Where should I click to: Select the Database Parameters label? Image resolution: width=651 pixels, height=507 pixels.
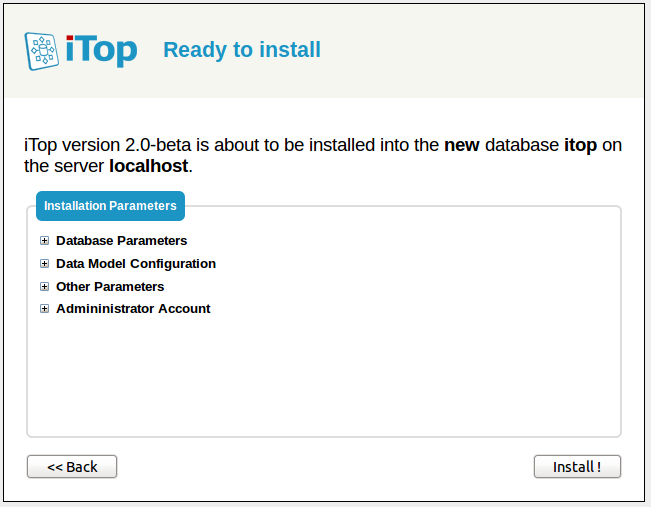click(x=121, y=241)
